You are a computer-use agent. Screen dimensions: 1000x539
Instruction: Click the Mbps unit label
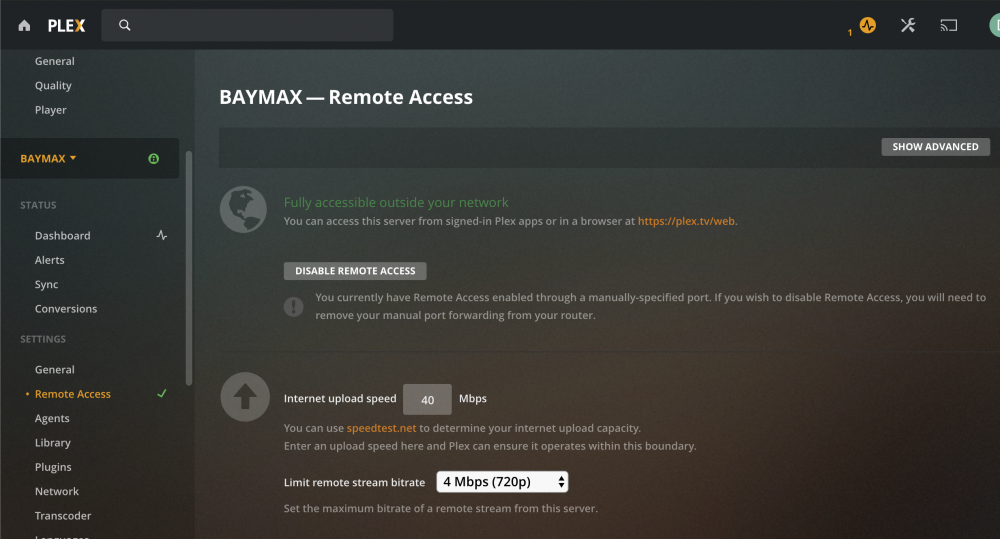pyautogui.click(x=473, y=399)
